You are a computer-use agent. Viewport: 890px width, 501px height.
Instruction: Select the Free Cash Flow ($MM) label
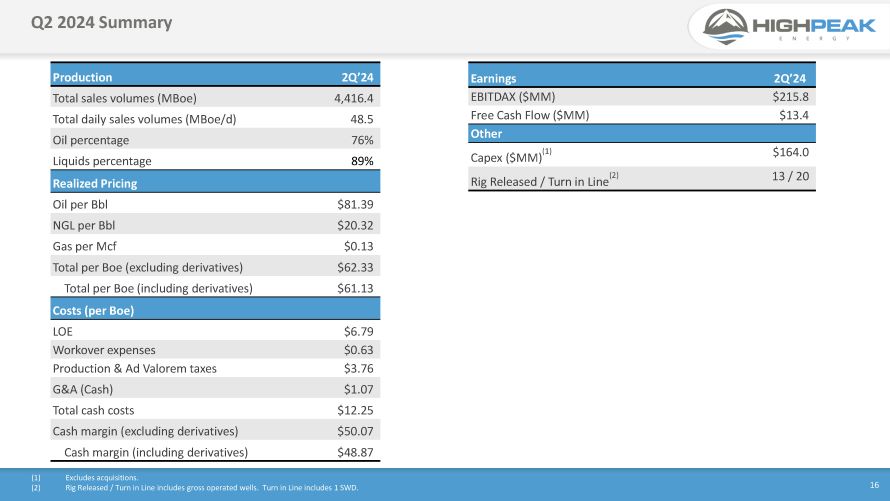pyautogui.click(x=529, y=115)
